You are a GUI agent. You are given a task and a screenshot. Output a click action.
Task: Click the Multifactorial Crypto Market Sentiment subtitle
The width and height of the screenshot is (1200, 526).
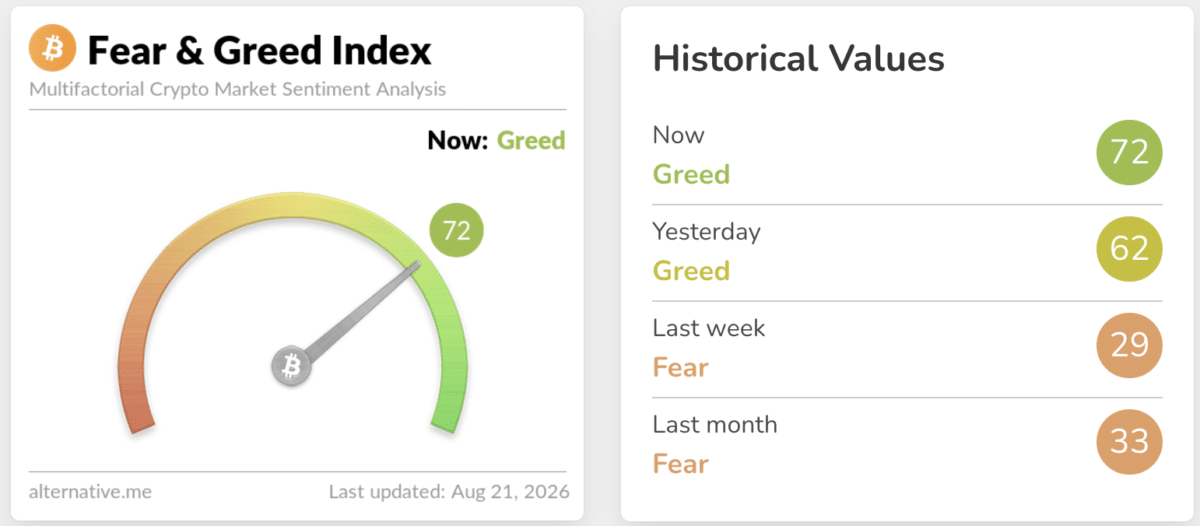[238, 89]
